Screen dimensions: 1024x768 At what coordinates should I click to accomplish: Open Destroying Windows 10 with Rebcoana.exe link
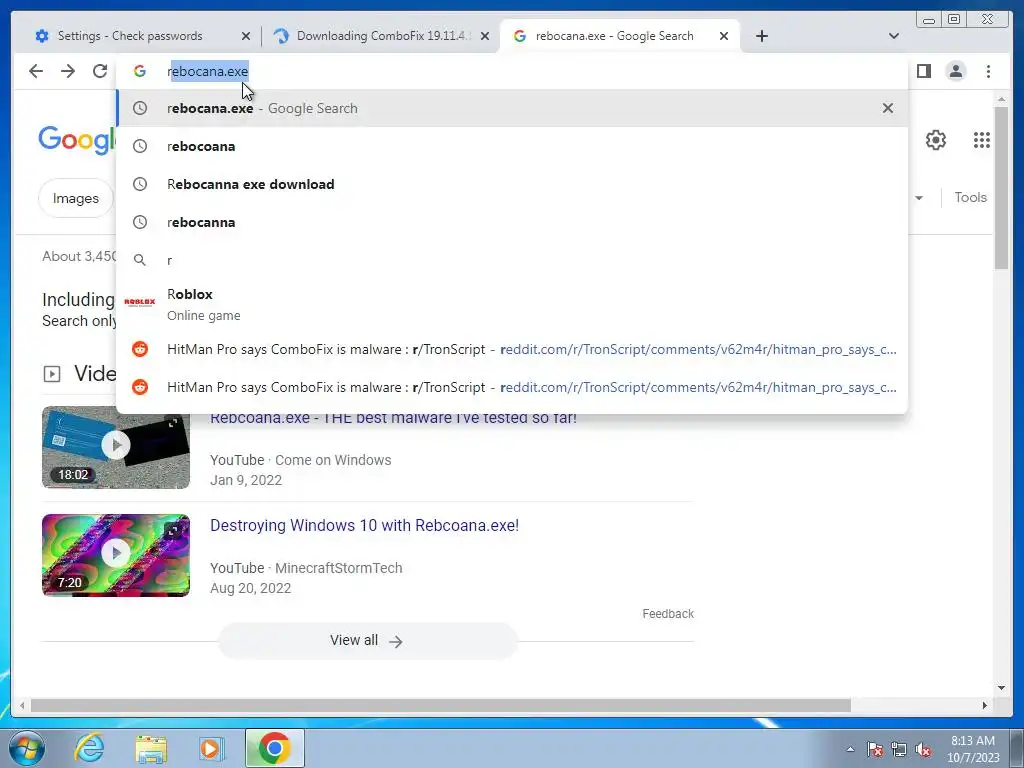point(364,526)
